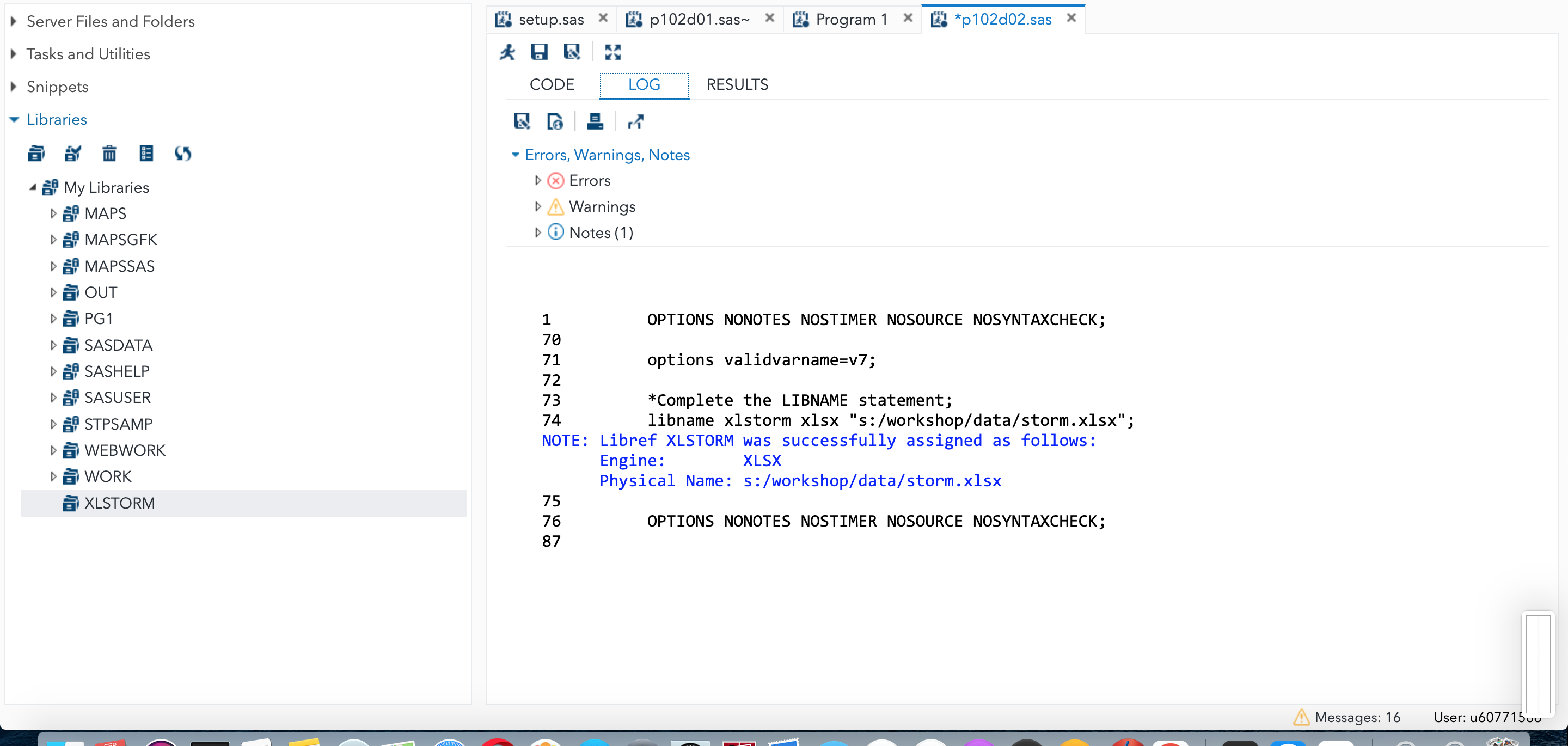This screenshot has width=1568, height=746.
Task: Close the Program 1 tab
Action: pyautogui.click(x=908, y=19)
